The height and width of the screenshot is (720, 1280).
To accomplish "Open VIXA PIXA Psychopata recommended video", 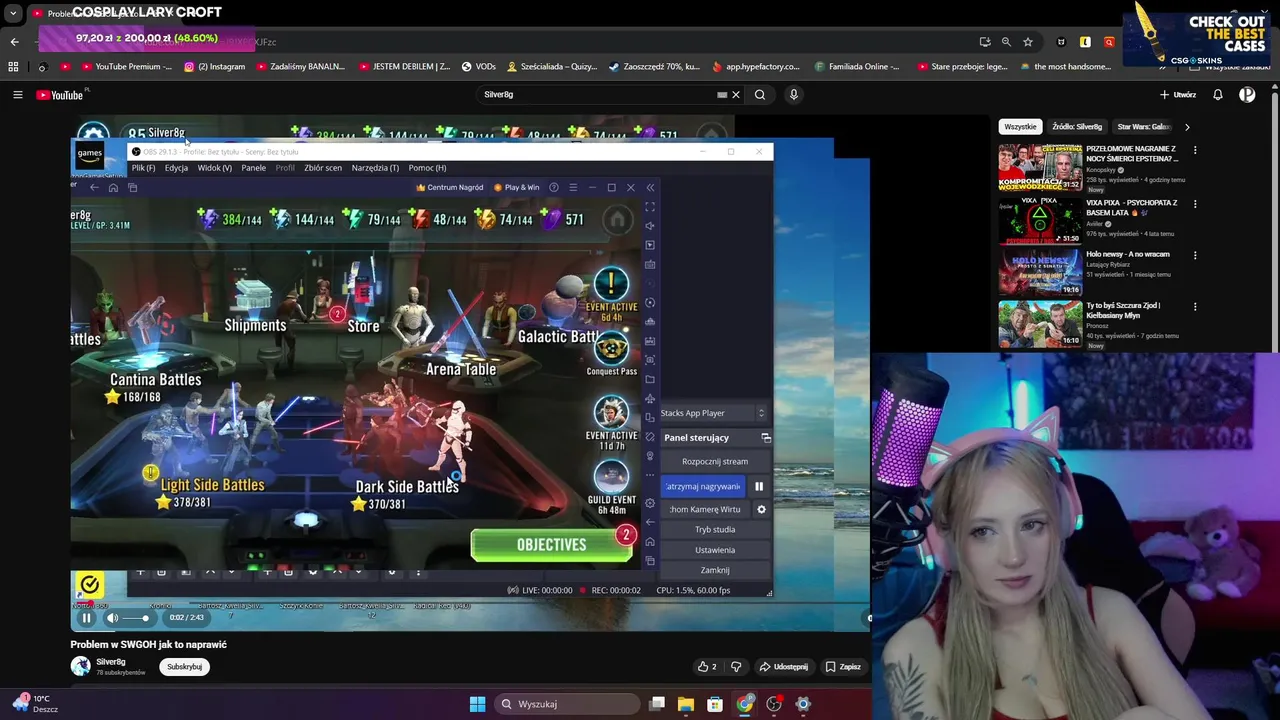I will [x=1040, y=221].
